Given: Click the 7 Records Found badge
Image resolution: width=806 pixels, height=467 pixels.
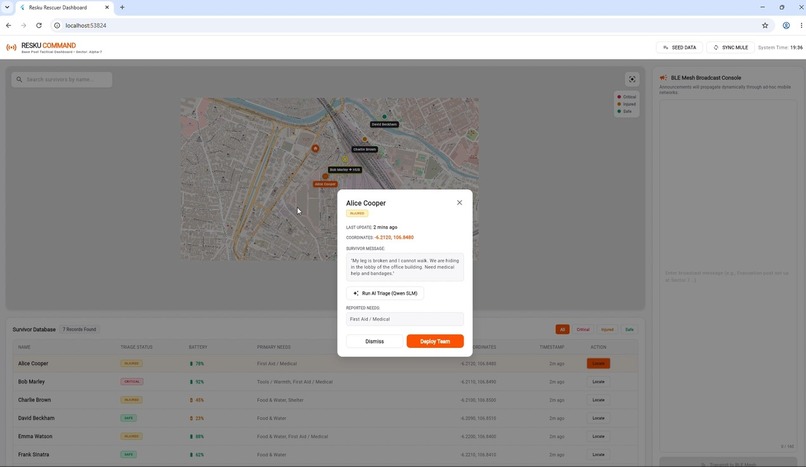Looking at the screenshot, I should click(x=79, y=329).
